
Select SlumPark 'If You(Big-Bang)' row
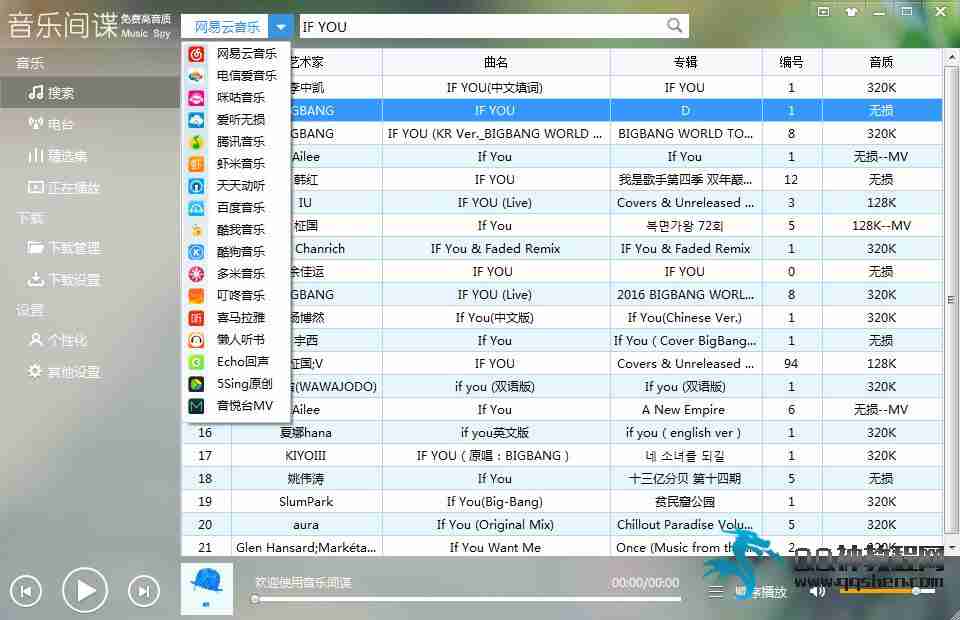(561, 502)
